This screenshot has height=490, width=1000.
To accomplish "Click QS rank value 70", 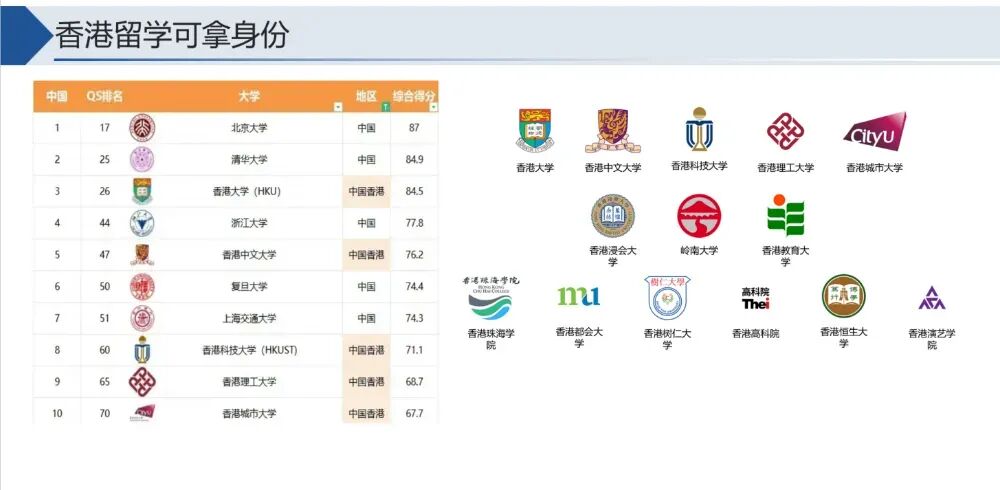I will [105, 413].
